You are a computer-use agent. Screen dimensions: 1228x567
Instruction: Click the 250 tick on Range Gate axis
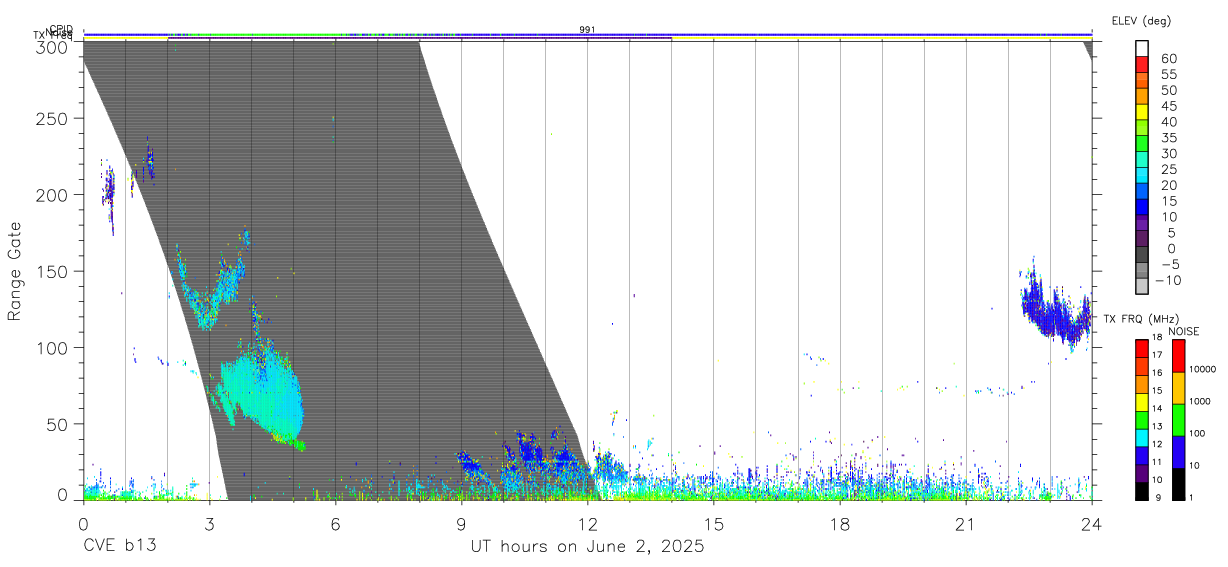tap(53, 118)
